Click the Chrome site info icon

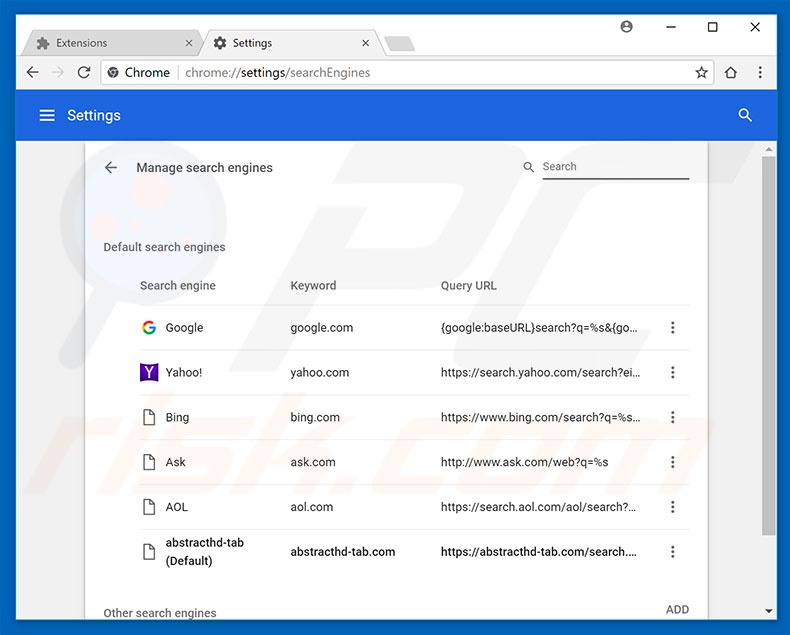pyautogui.click(x=113, y=73)
